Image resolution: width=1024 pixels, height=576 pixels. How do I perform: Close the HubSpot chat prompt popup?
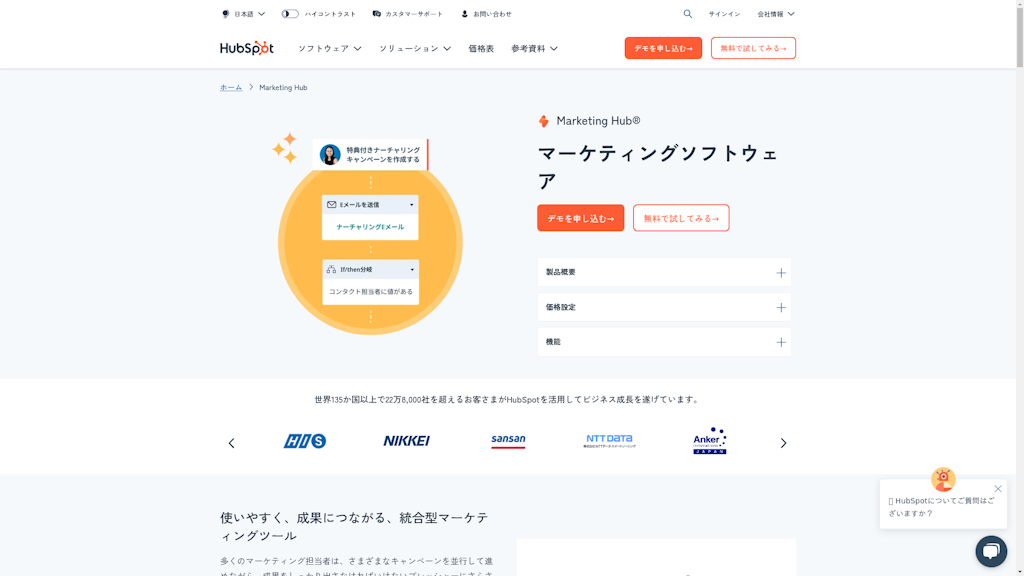pyautogui.click(x=997, y=489)
